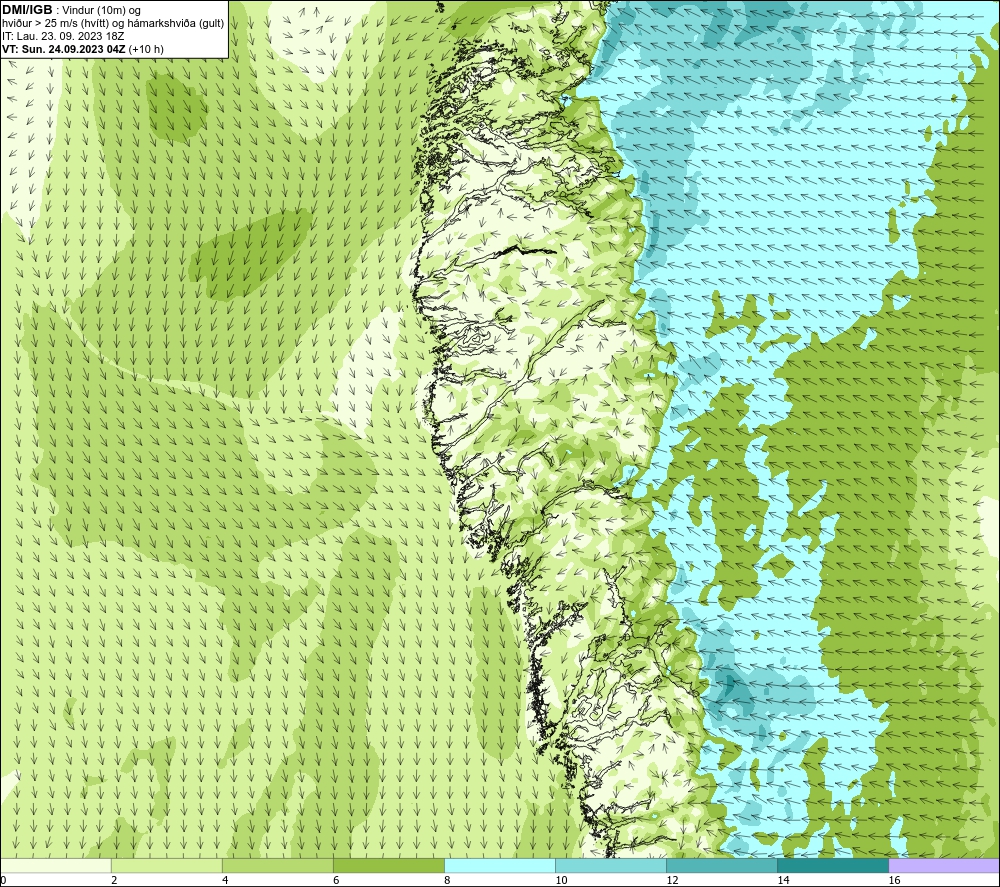Click the legend scale value 4
The image size is (1000, 887).
(x=225, y=881)
